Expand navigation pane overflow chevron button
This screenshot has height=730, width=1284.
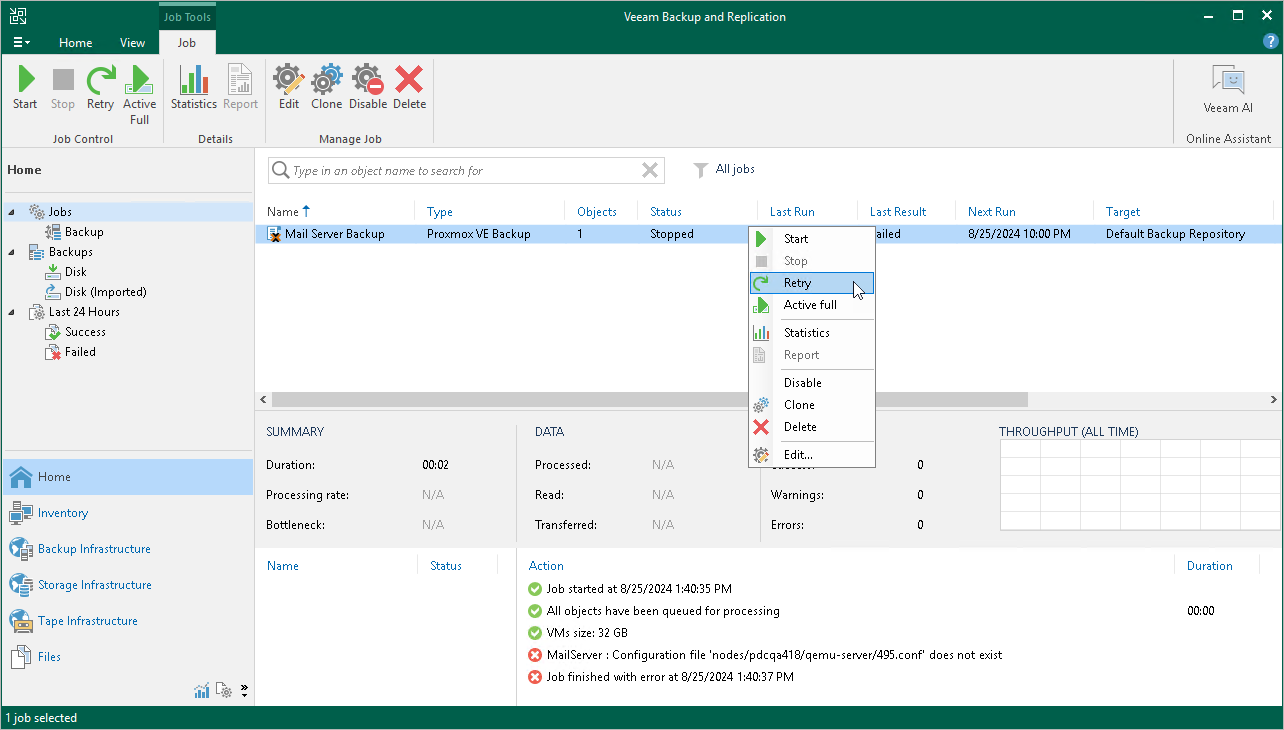(244, 690)
